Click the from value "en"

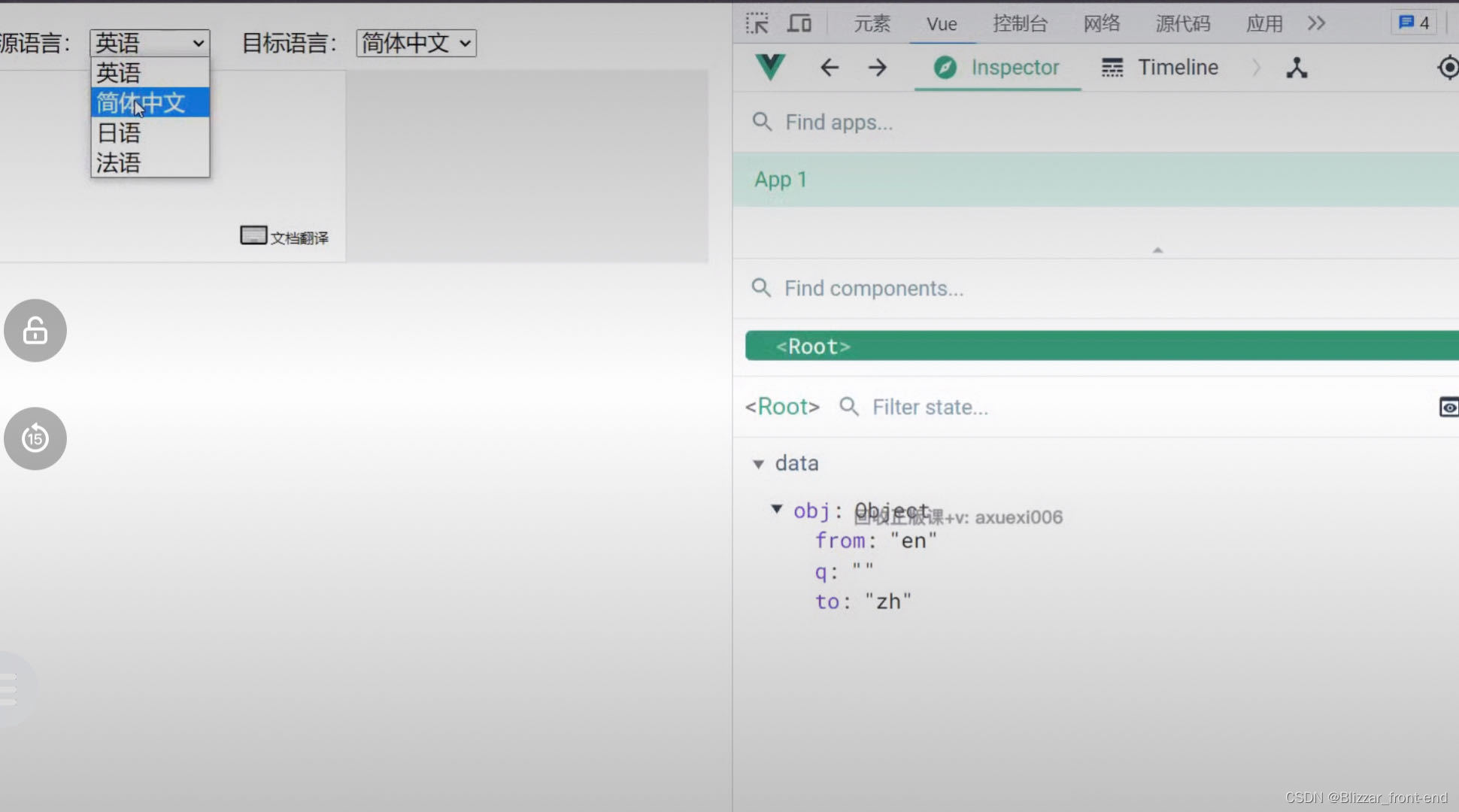914,541
